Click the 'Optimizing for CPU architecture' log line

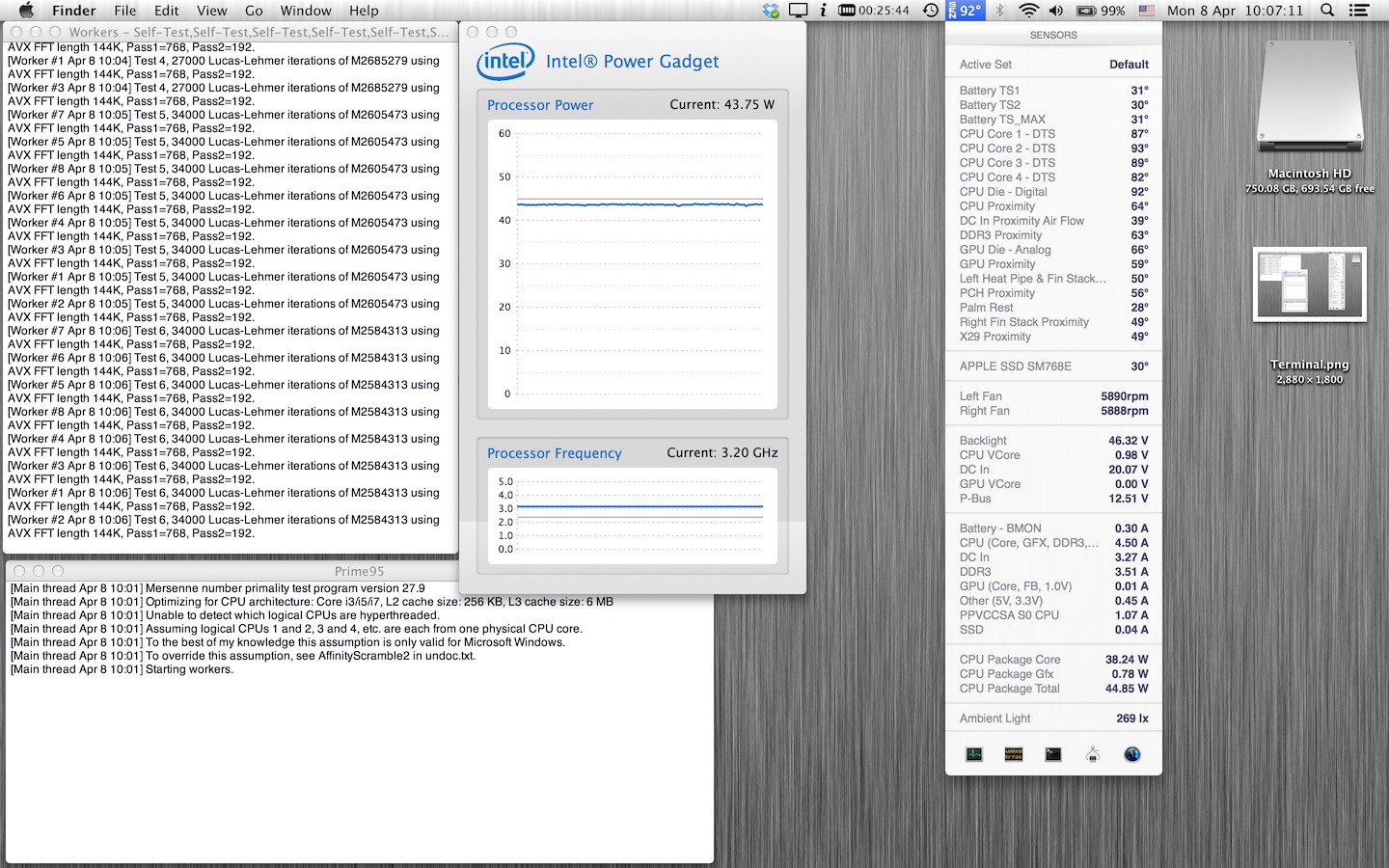(x=312, y=602)
